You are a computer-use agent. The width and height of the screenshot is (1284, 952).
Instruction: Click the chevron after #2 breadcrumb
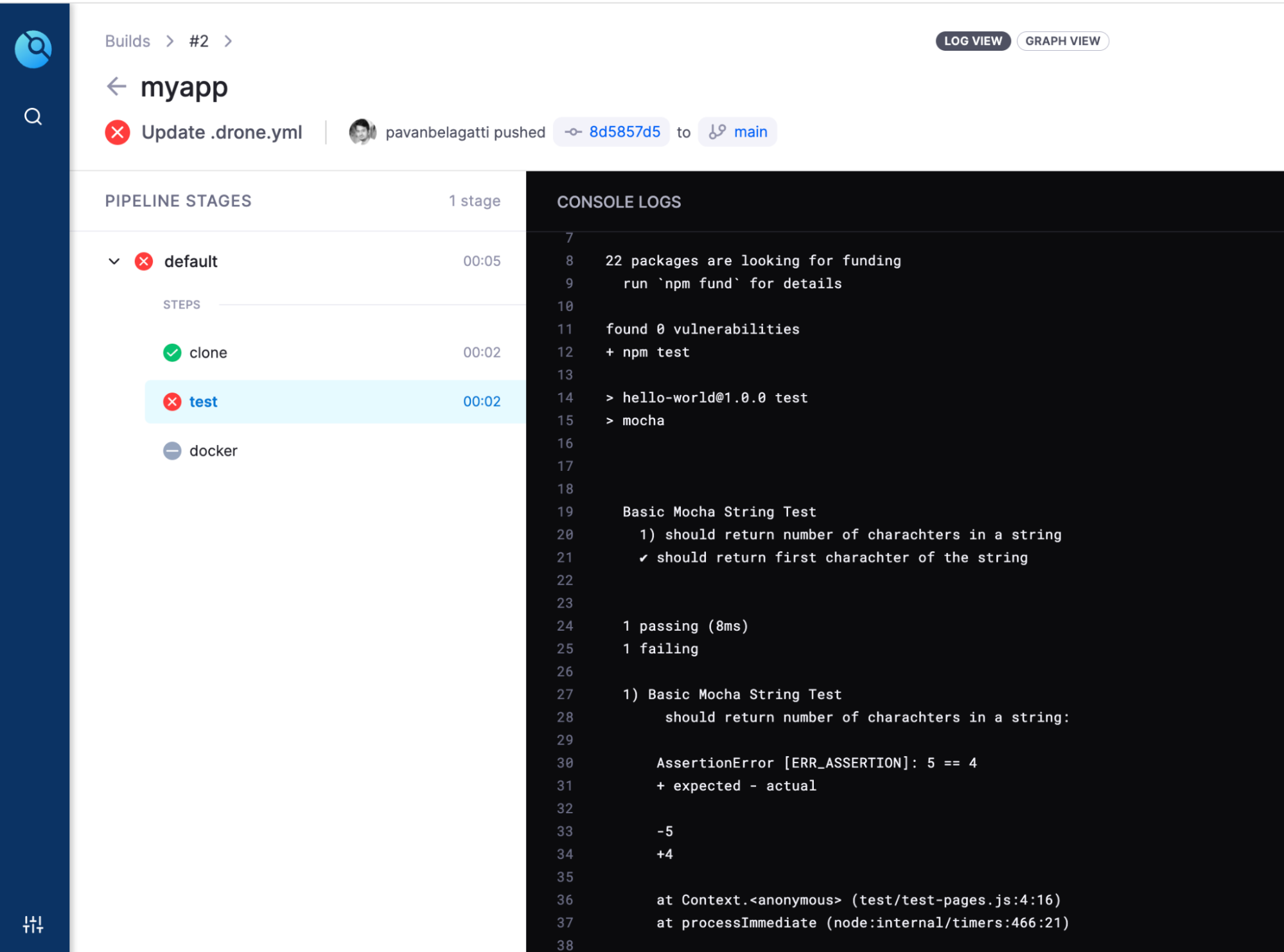point(228,41)
